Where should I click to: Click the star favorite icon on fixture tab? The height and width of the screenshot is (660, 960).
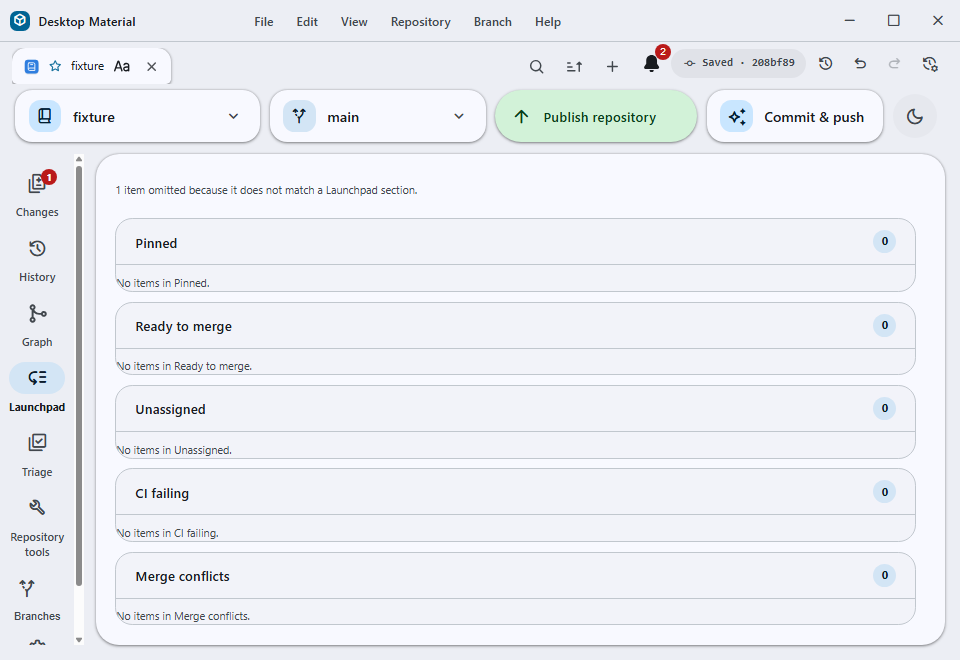(55, 66)
